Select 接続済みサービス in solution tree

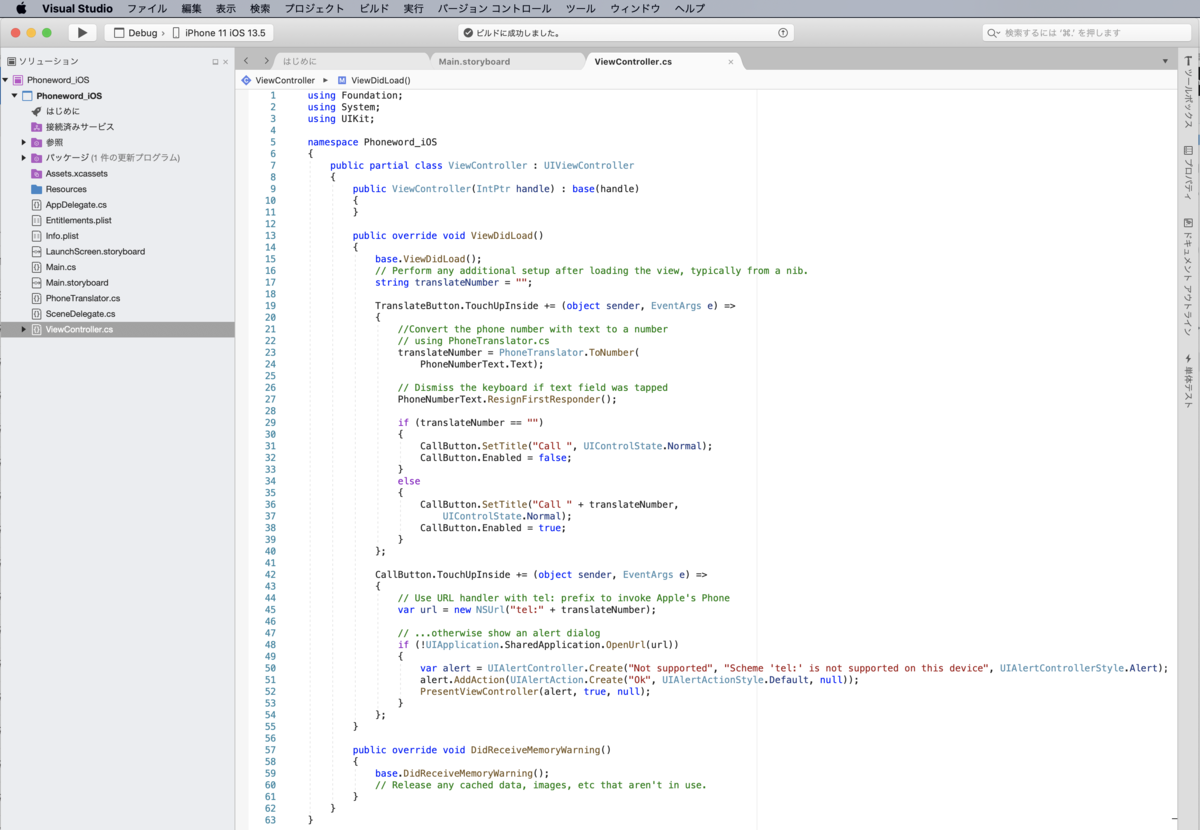click(79, 127)
